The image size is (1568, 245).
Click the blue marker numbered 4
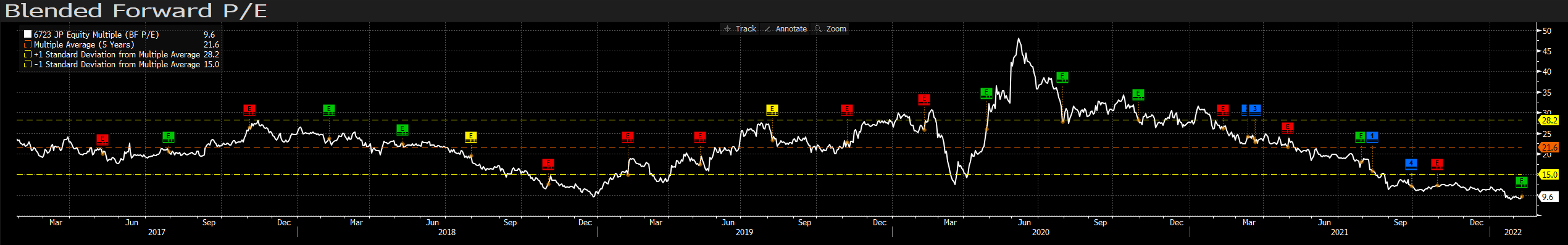[1411, 164]
